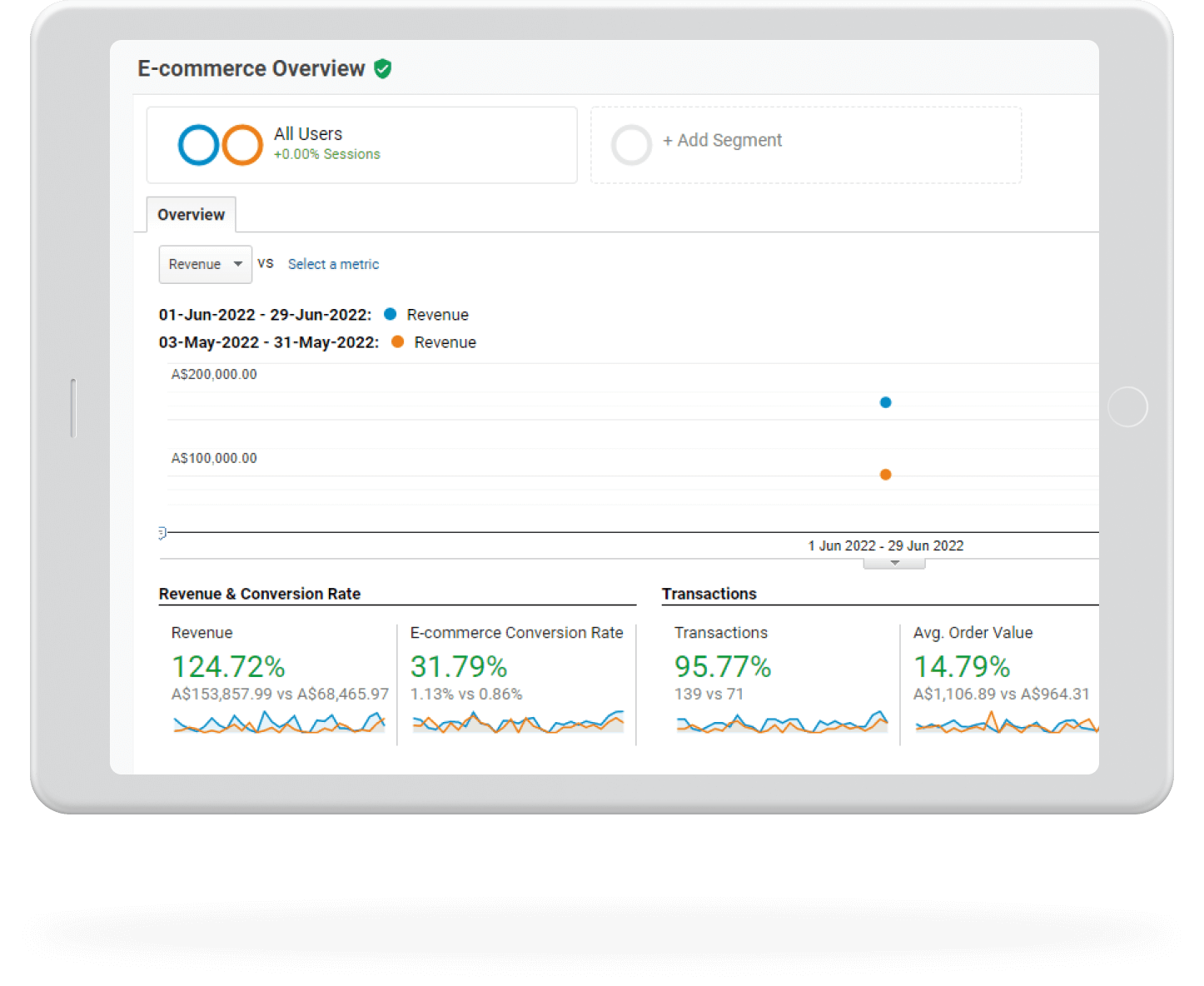
Task: Click the + Add Segment button
Action: pos(722,141)
